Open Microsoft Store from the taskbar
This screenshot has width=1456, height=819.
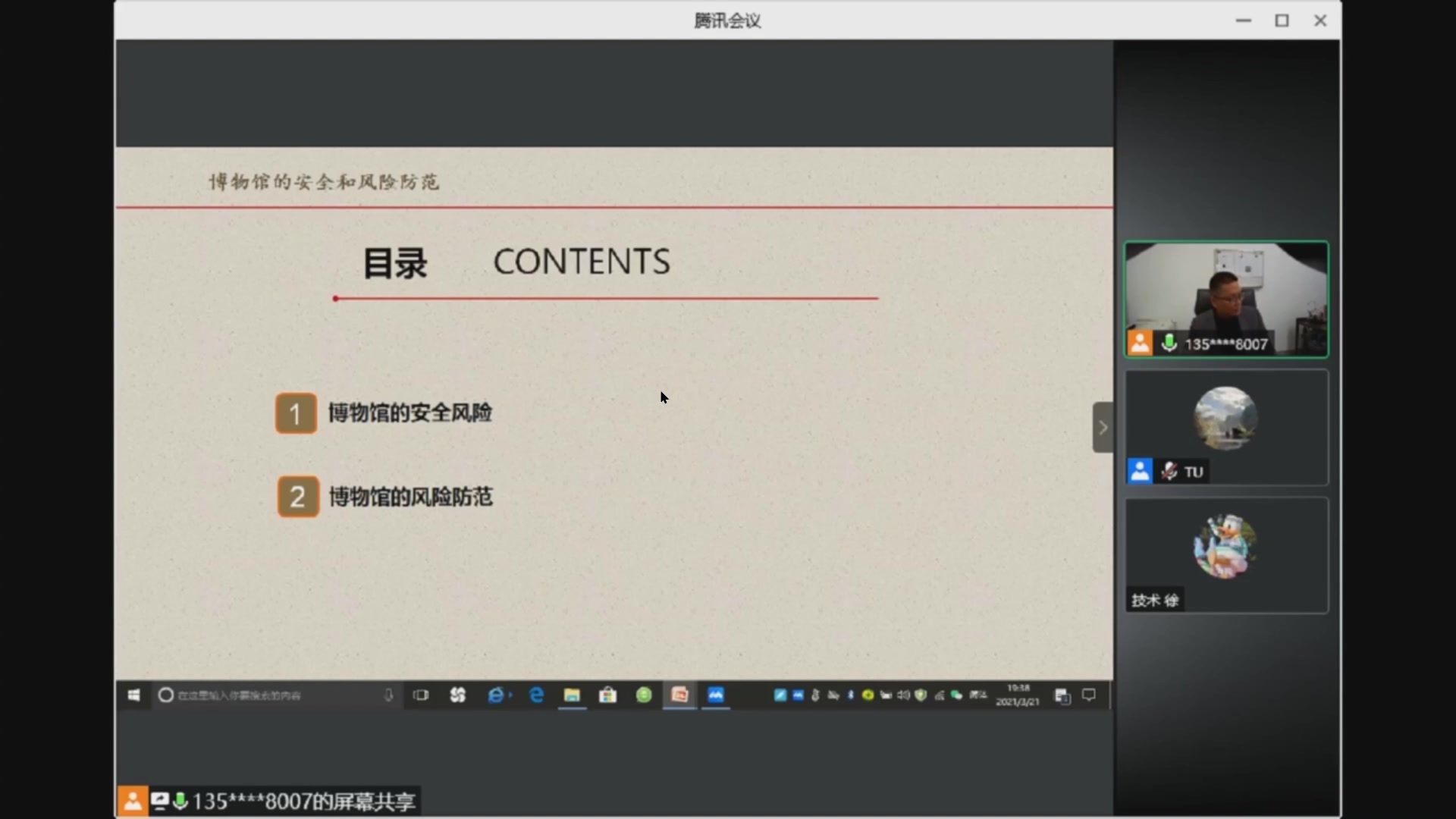607,695
